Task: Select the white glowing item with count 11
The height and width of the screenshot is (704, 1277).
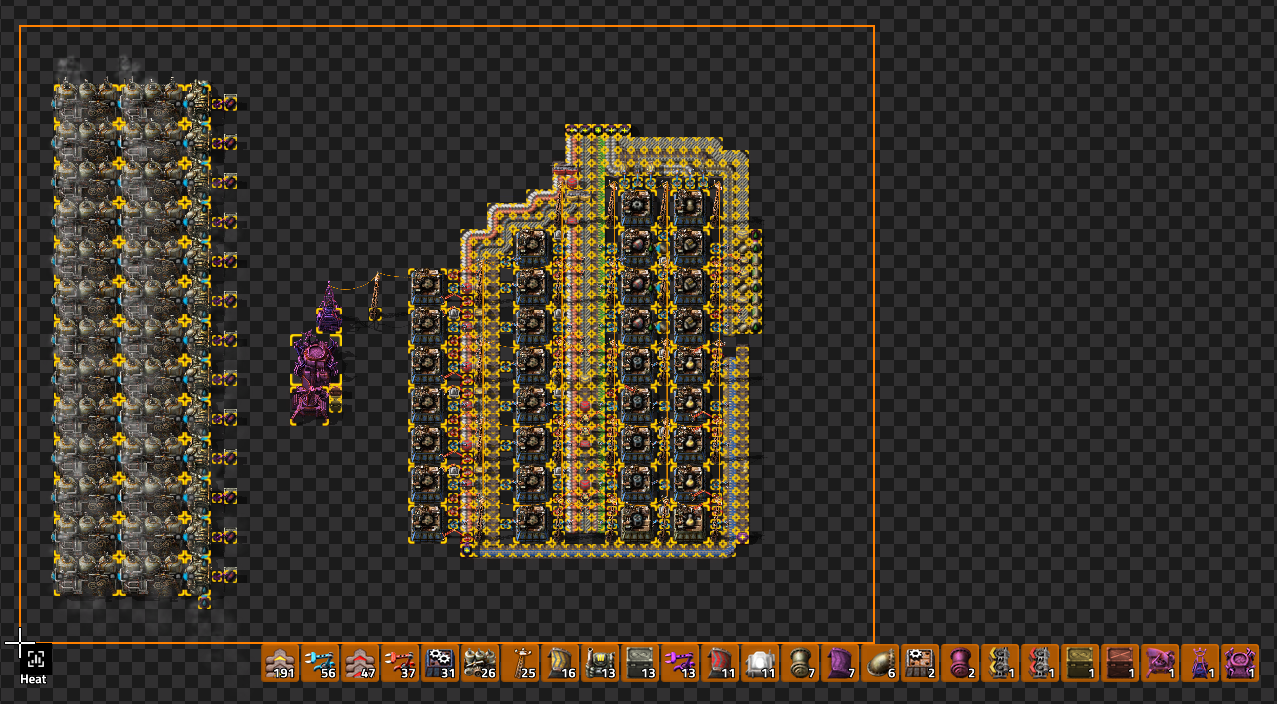Action: [x=760, y=663]
